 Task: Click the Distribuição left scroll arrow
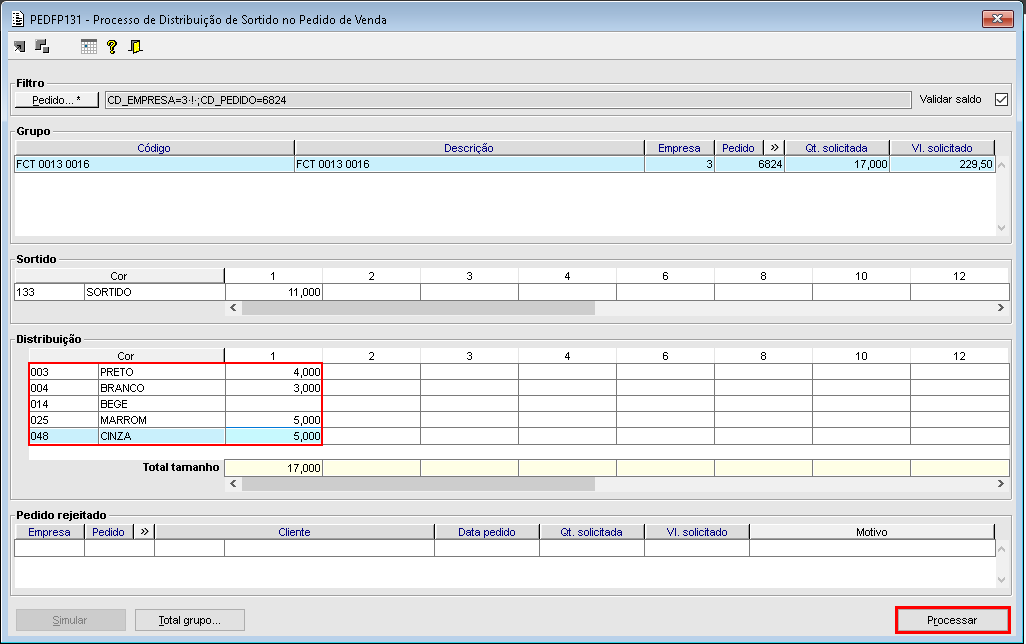pyautogui.click(x=234, y=484)
